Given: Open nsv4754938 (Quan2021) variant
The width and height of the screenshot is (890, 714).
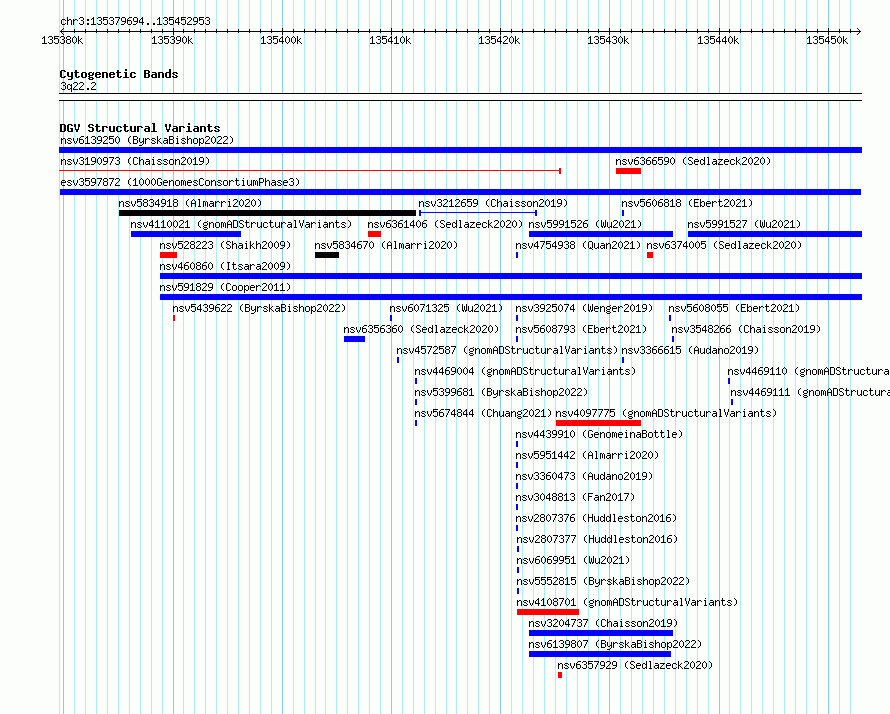Looking at the screenshot, I should [x=578, y=245].
